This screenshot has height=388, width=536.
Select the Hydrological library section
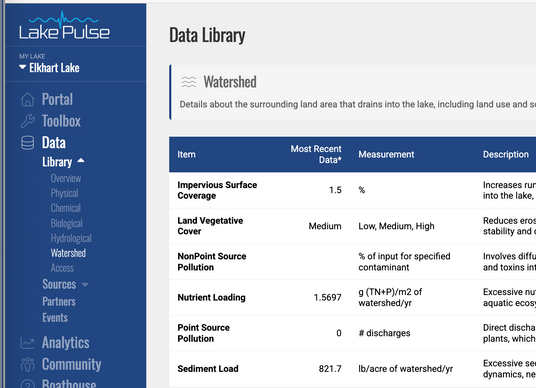click(71, 238)
